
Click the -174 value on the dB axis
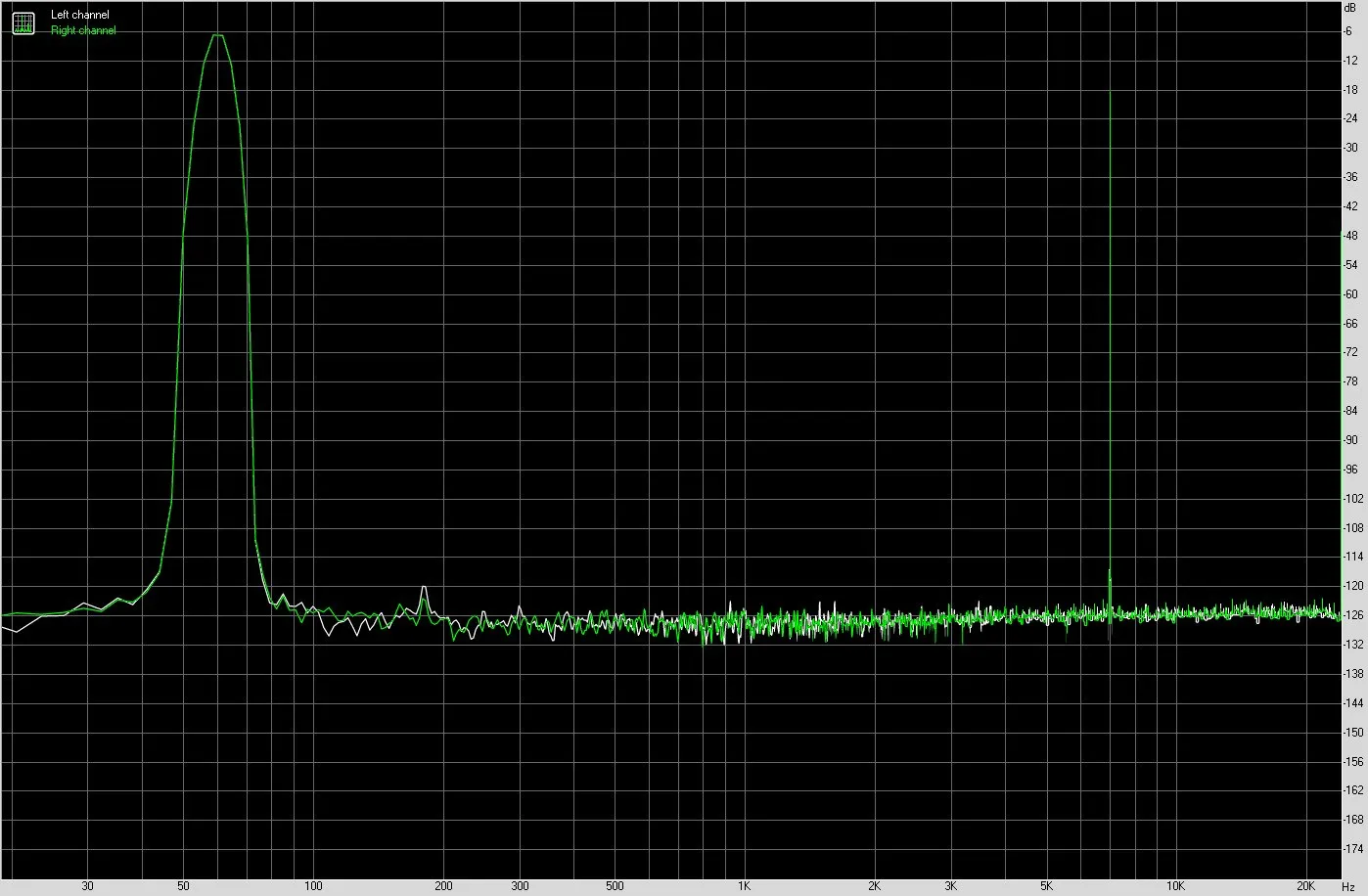pyautogui.click(x=1352, y=849)
